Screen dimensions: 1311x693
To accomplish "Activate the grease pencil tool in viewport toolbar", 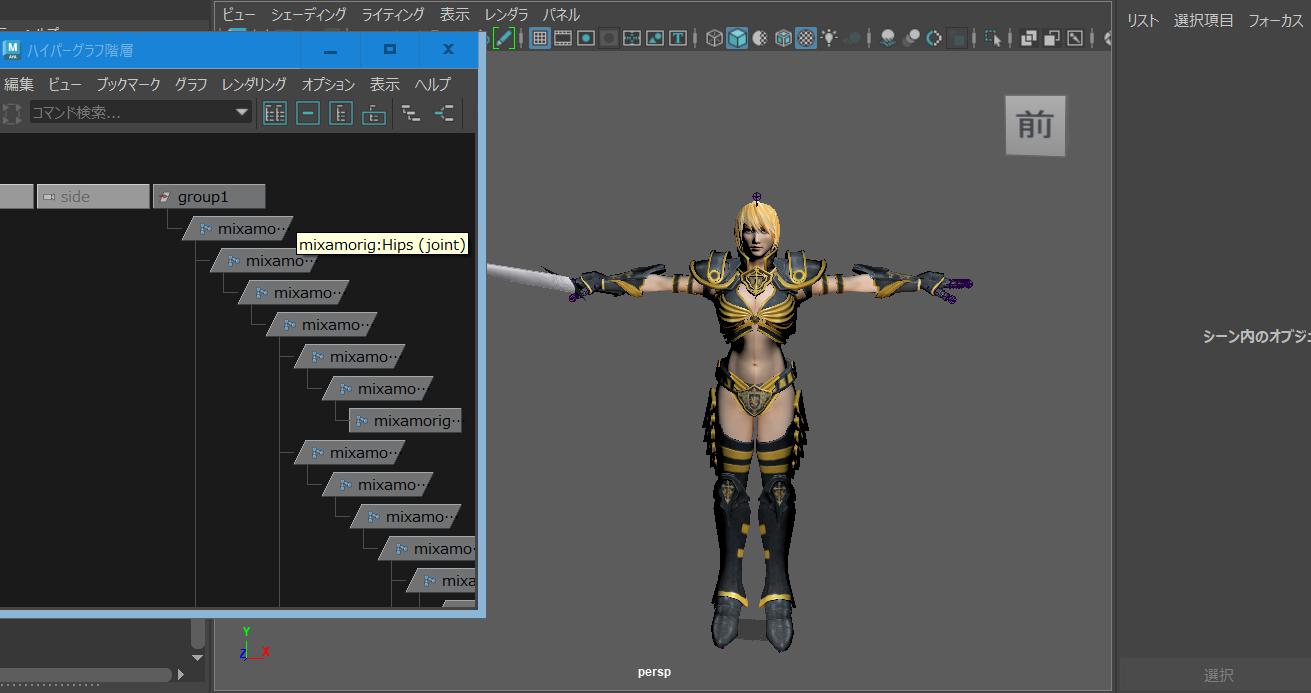I will tap(504, 38).
